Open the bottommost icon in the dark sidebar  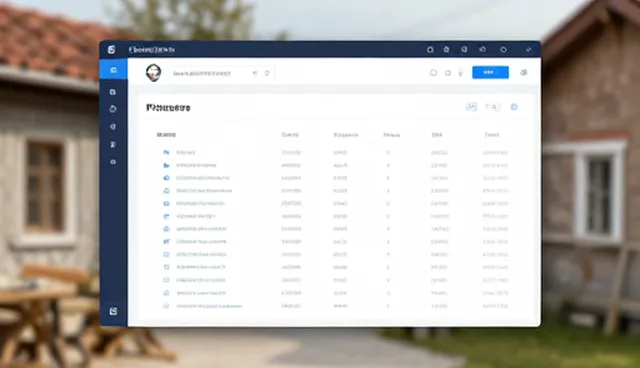(x=113, y=311)
